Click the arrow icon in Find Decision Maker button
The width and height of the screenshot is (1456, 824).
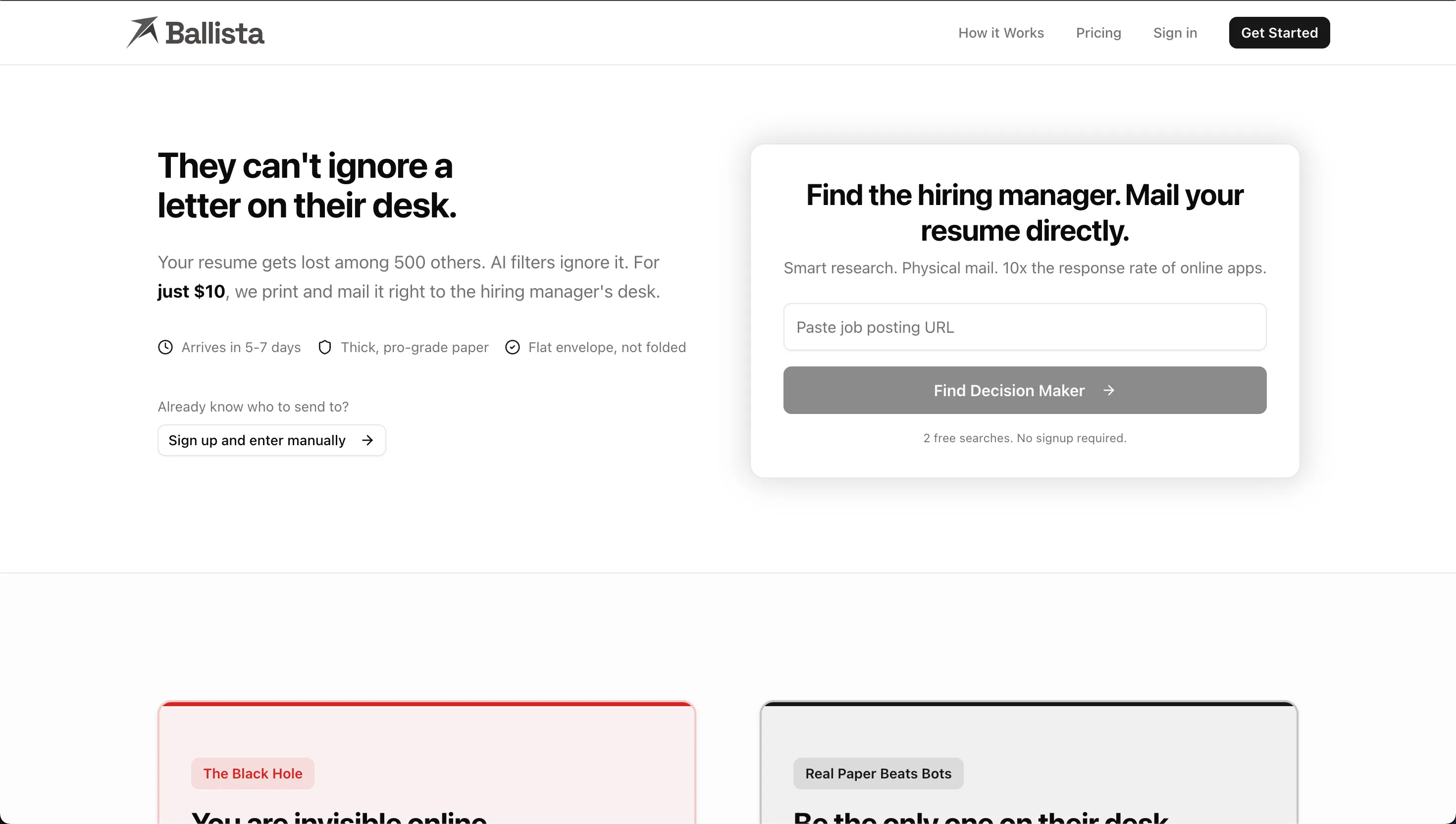click(x=1108, y=391)
